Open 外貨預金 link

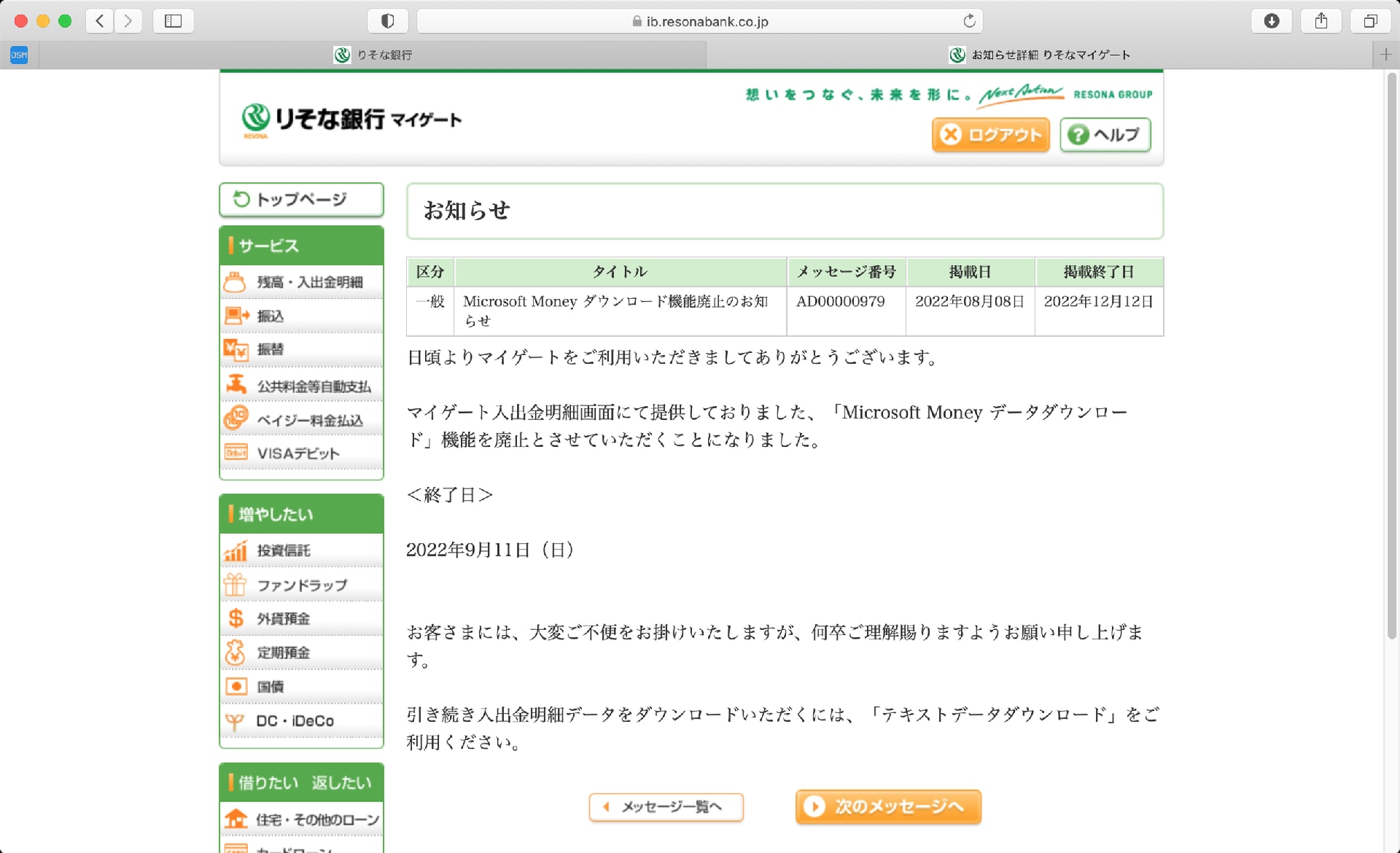tap(301, 618)
